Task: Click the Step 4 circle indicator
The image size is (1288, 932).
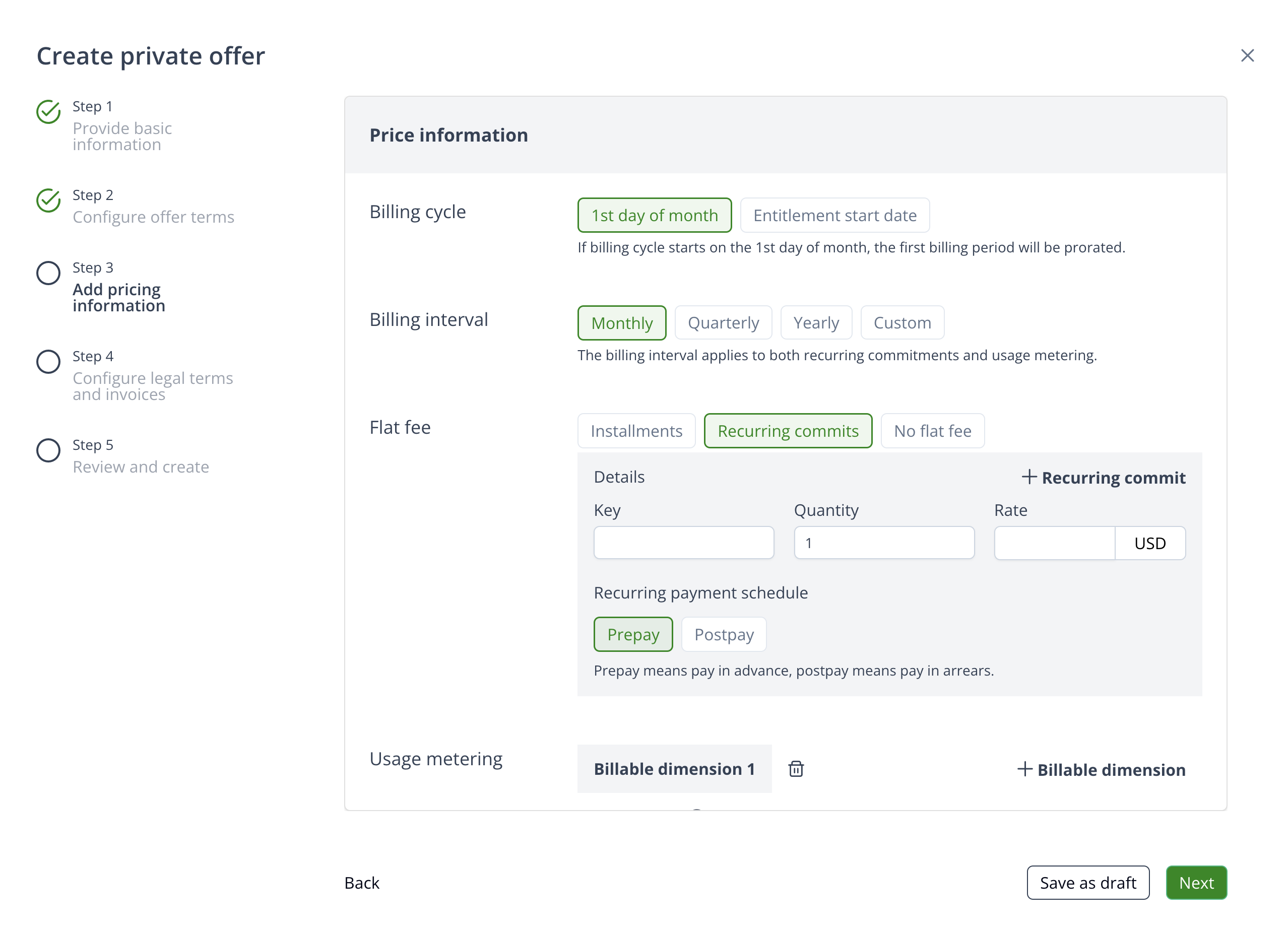Action: point(48,362)
